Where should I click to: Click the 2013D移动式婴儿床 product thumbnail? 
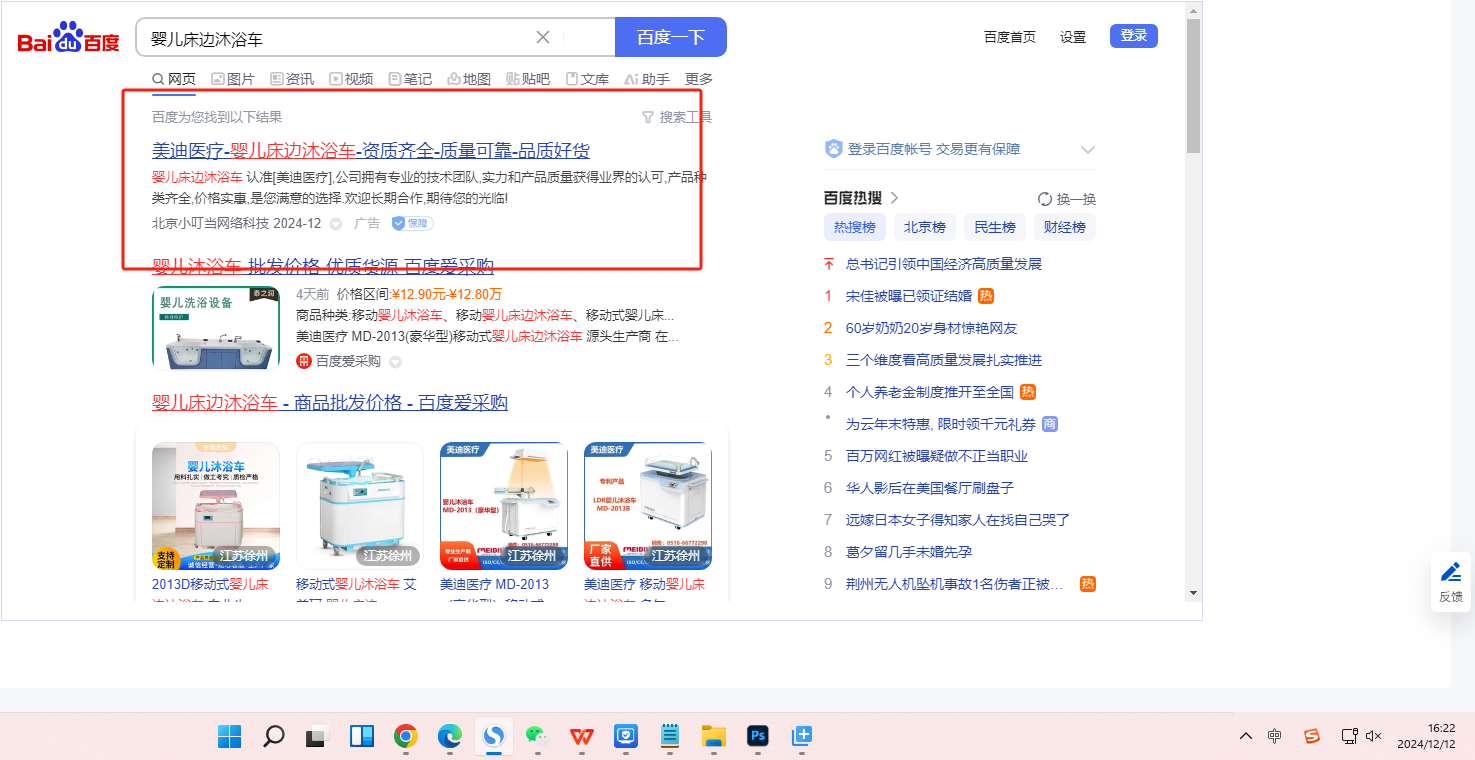point(216,506)
